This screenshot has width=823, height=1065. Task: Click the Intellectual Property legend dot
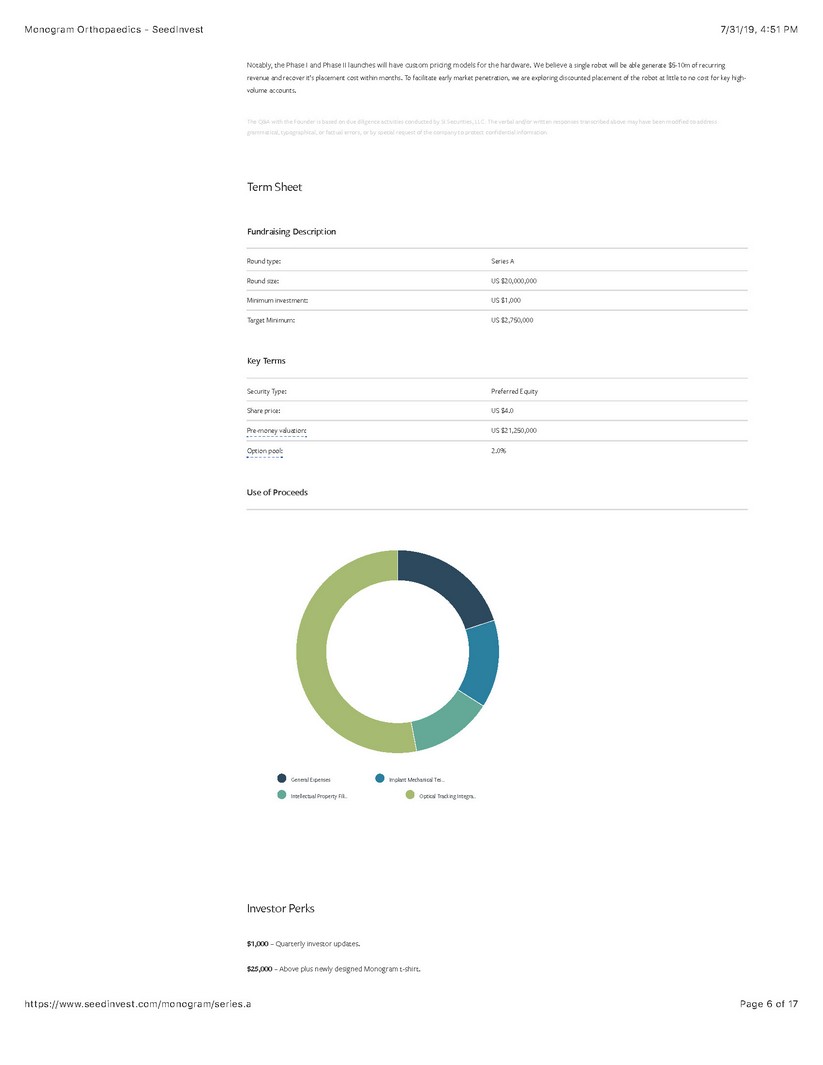[282, 796]
